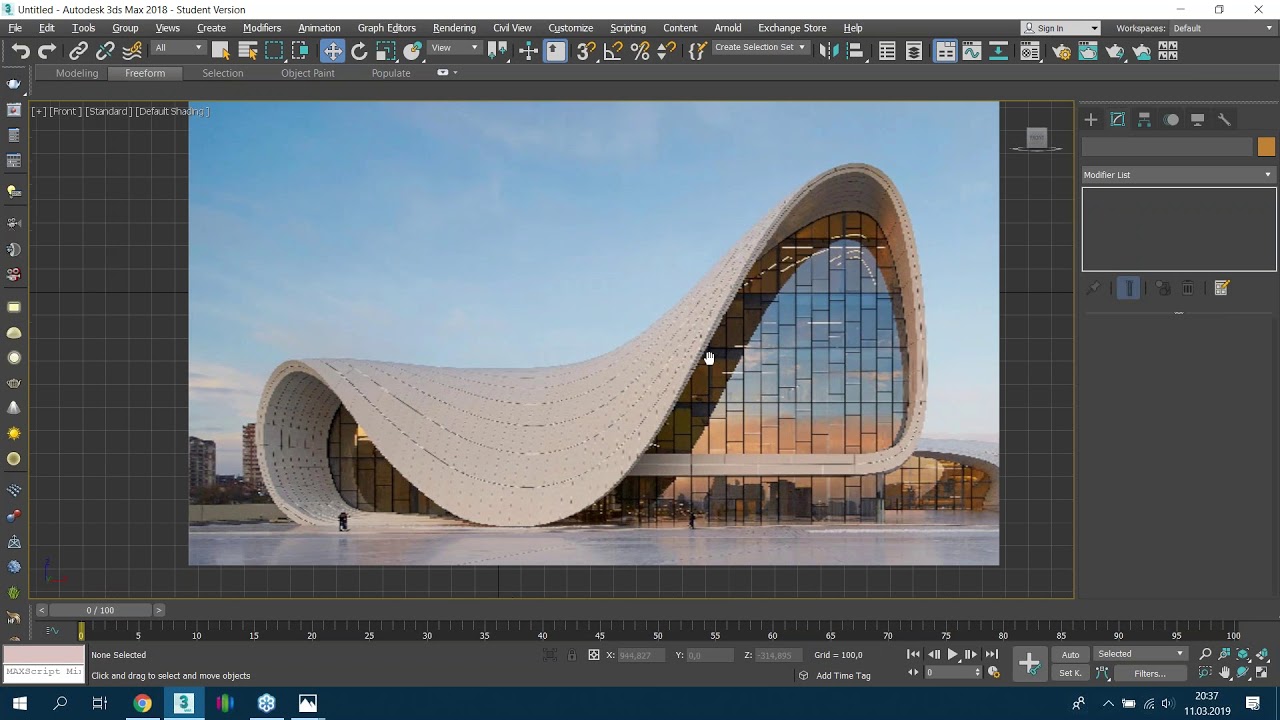
Task: Open the Create command panel tab
Action: (1091, 120)
